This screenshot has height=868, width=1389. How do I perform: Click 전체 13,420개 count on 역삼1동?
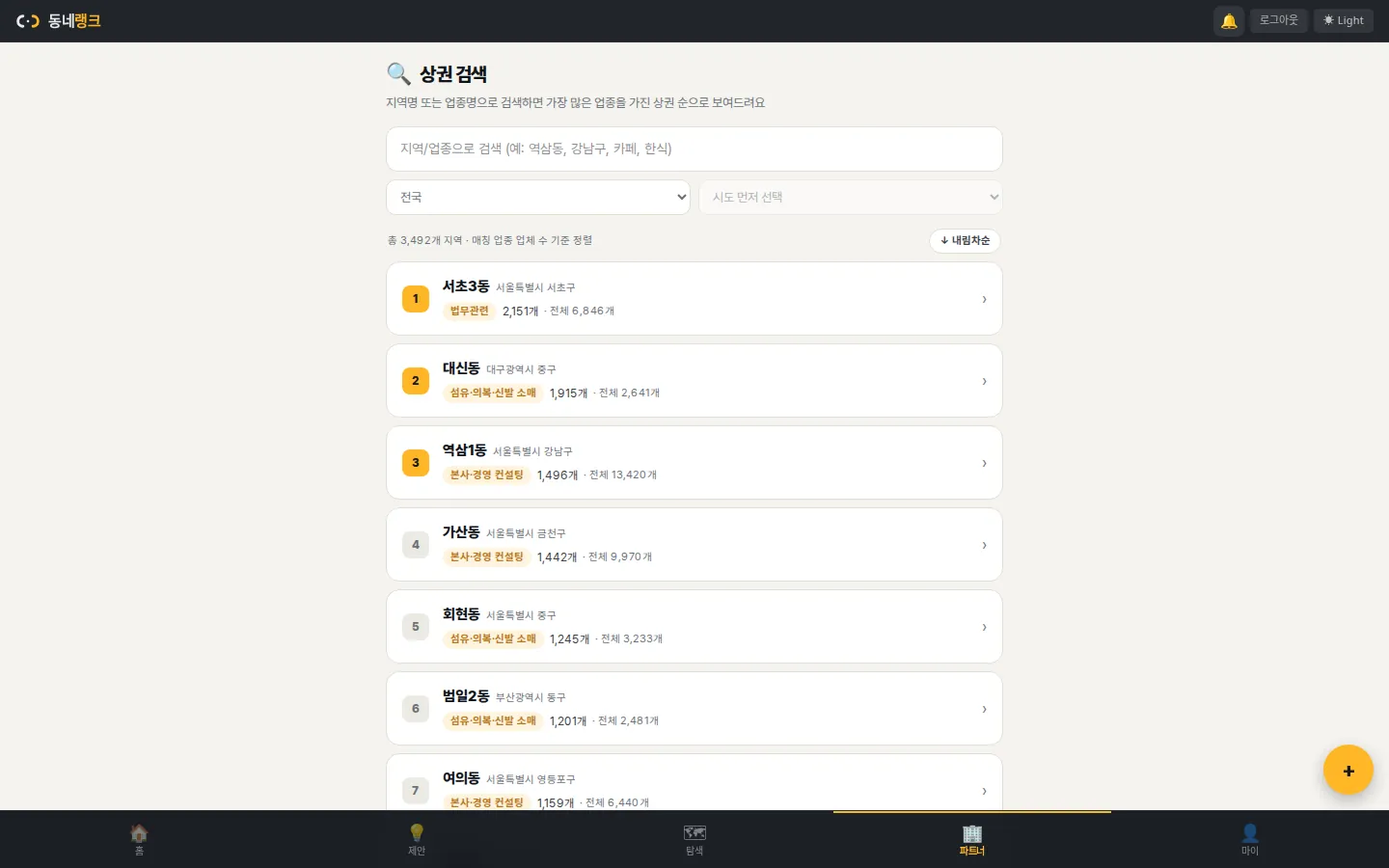(623, 475)
